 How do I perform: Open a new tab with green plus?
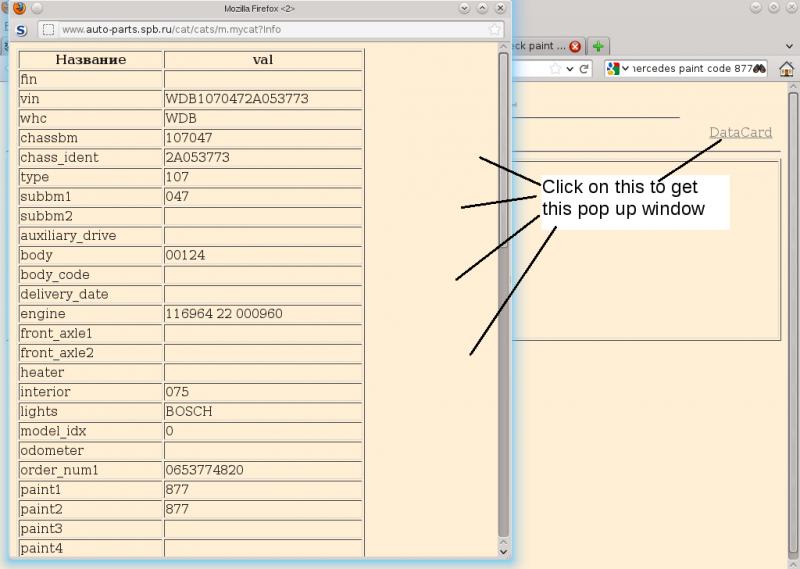tap(598, 46)
